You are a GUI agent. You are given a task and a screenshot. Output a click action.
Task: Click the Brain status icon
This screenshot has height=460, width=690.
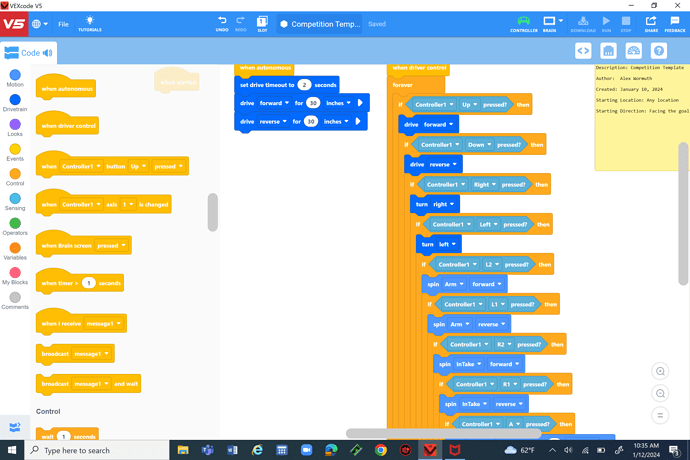coord(549,24)
